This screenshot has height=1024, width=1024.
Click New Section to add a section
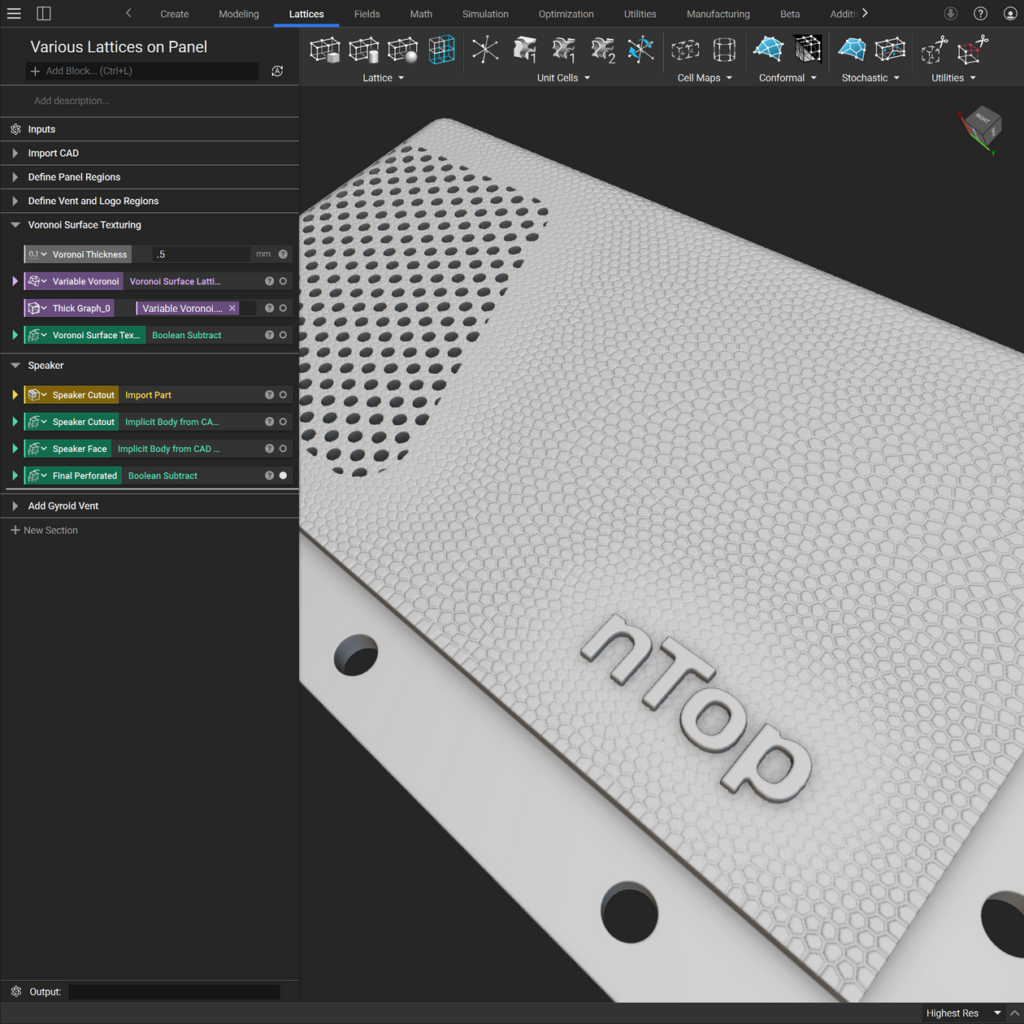click(x=44, y=530)
